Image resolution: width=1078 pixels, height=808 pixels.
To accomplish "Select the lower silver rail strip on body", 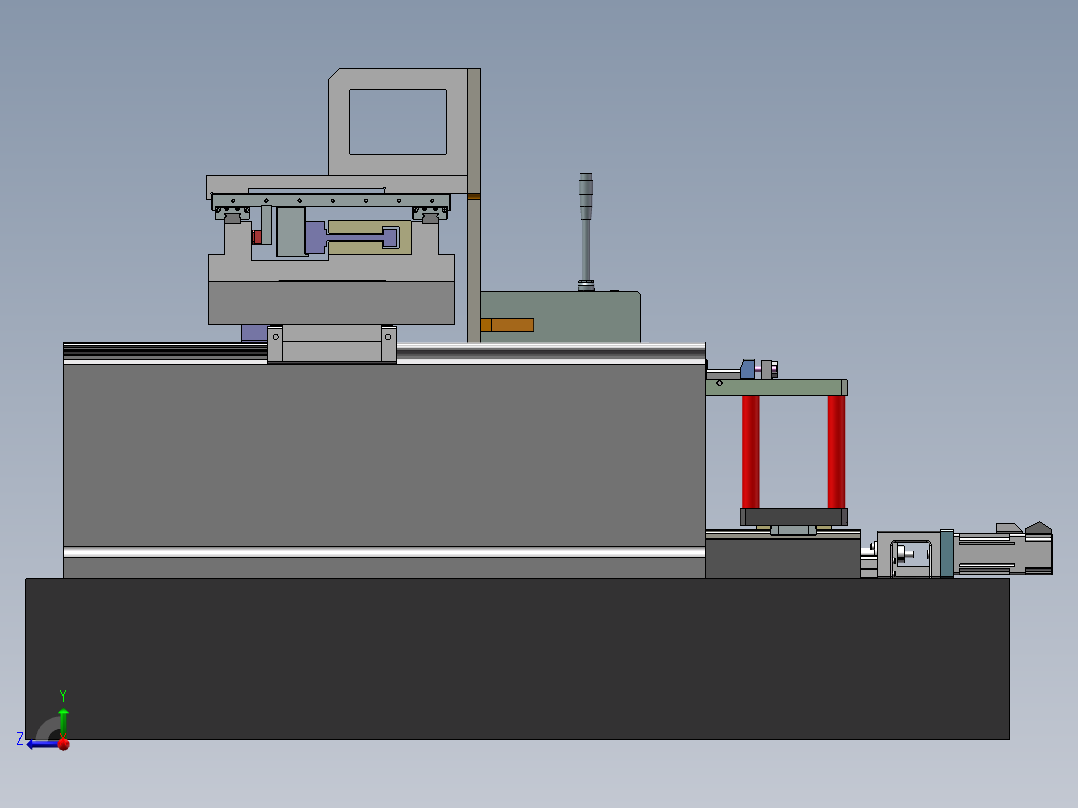I will click(x=384, y=552).
